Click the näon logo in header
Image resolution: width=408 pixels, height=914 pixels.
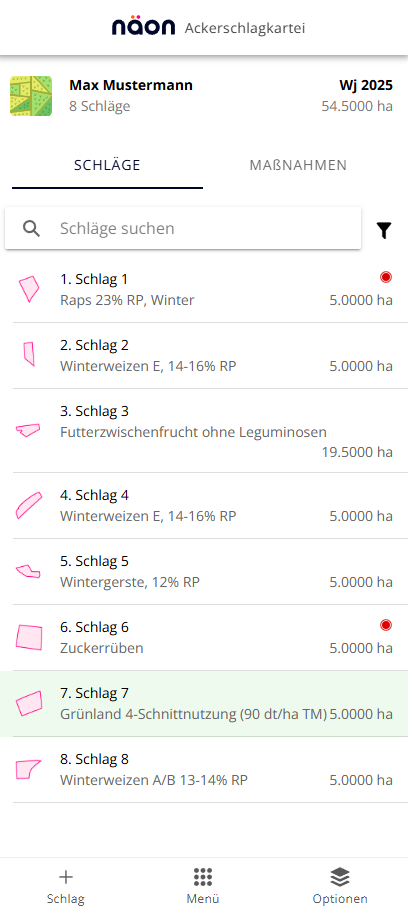click(x=143, y=27)
